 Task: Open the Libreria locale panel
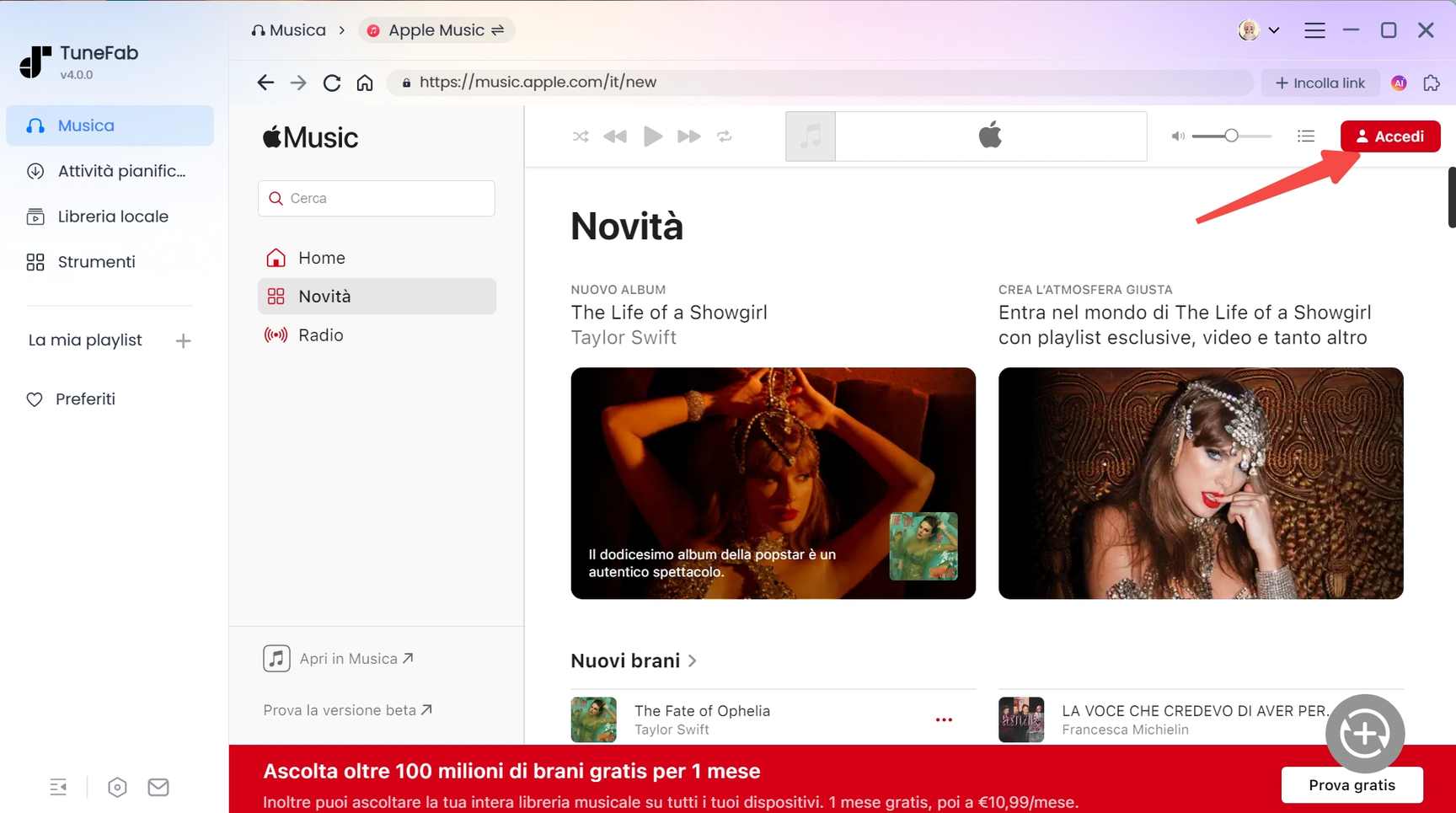point(112,216)
